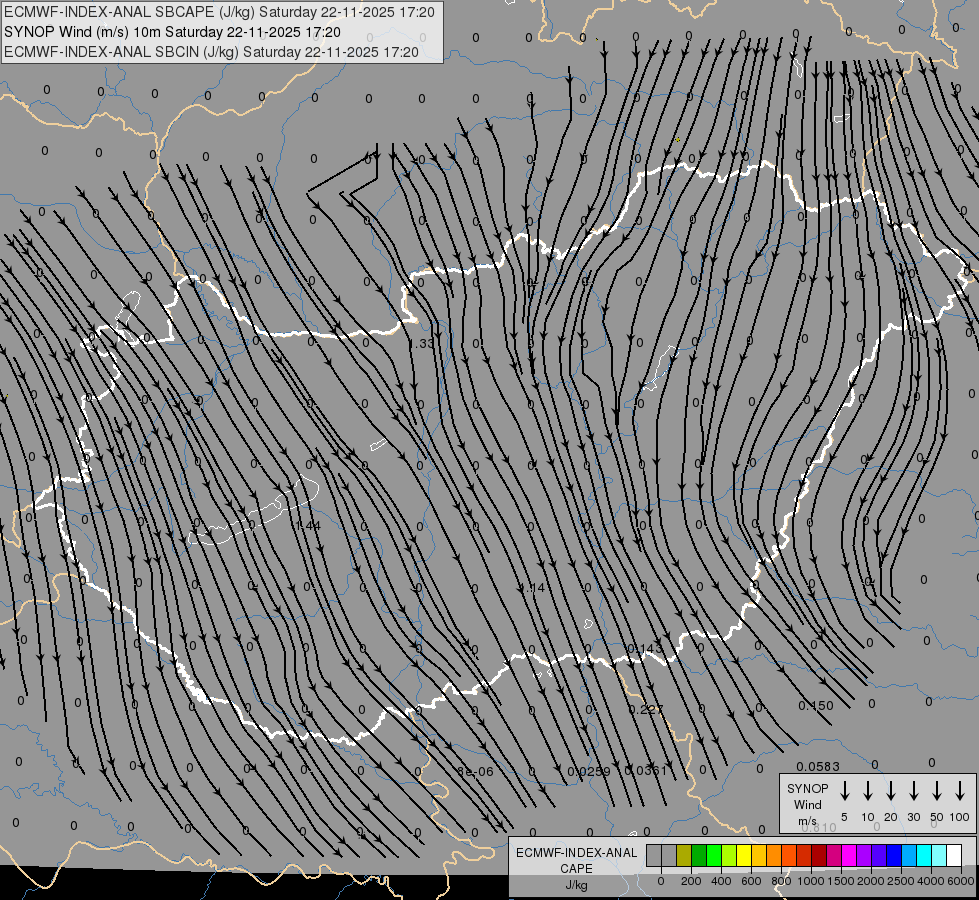
Task: Click the 0.150 value on the map
Action: coord(816,706)
